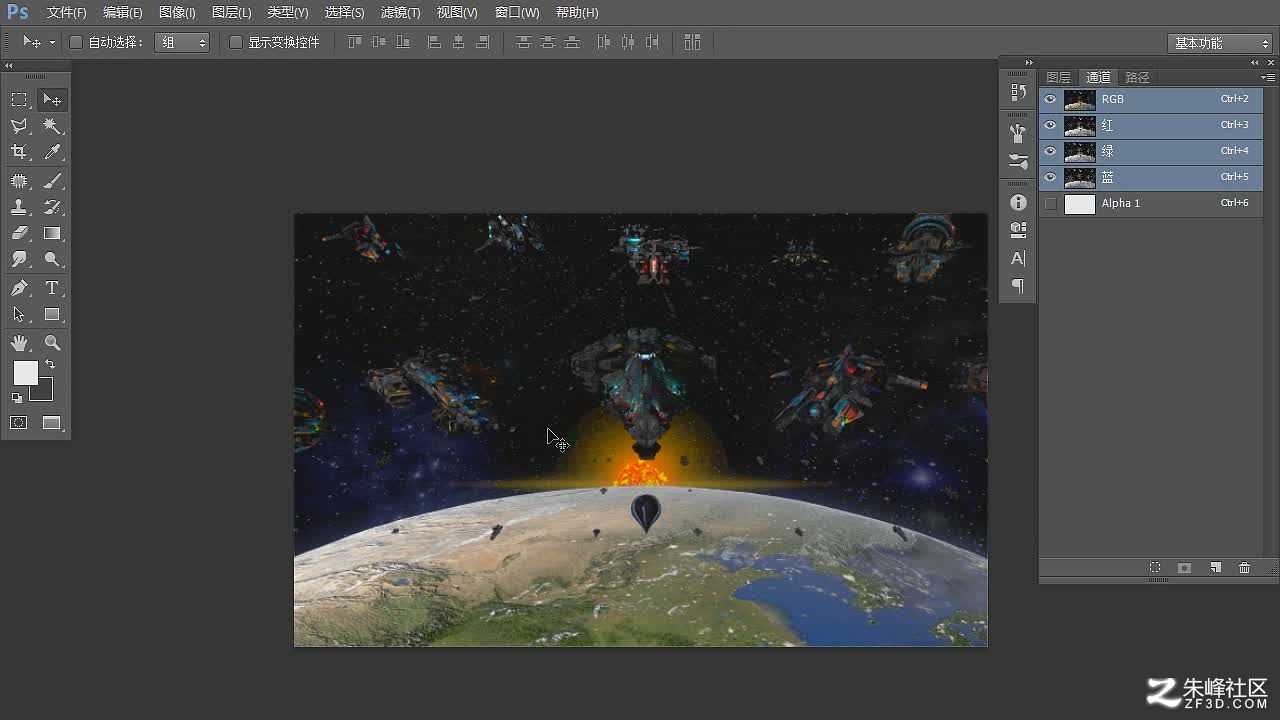Toggle Quick Mask mode
The image size is (1280, 720).
pyautogui.click(x=19, y=423)
